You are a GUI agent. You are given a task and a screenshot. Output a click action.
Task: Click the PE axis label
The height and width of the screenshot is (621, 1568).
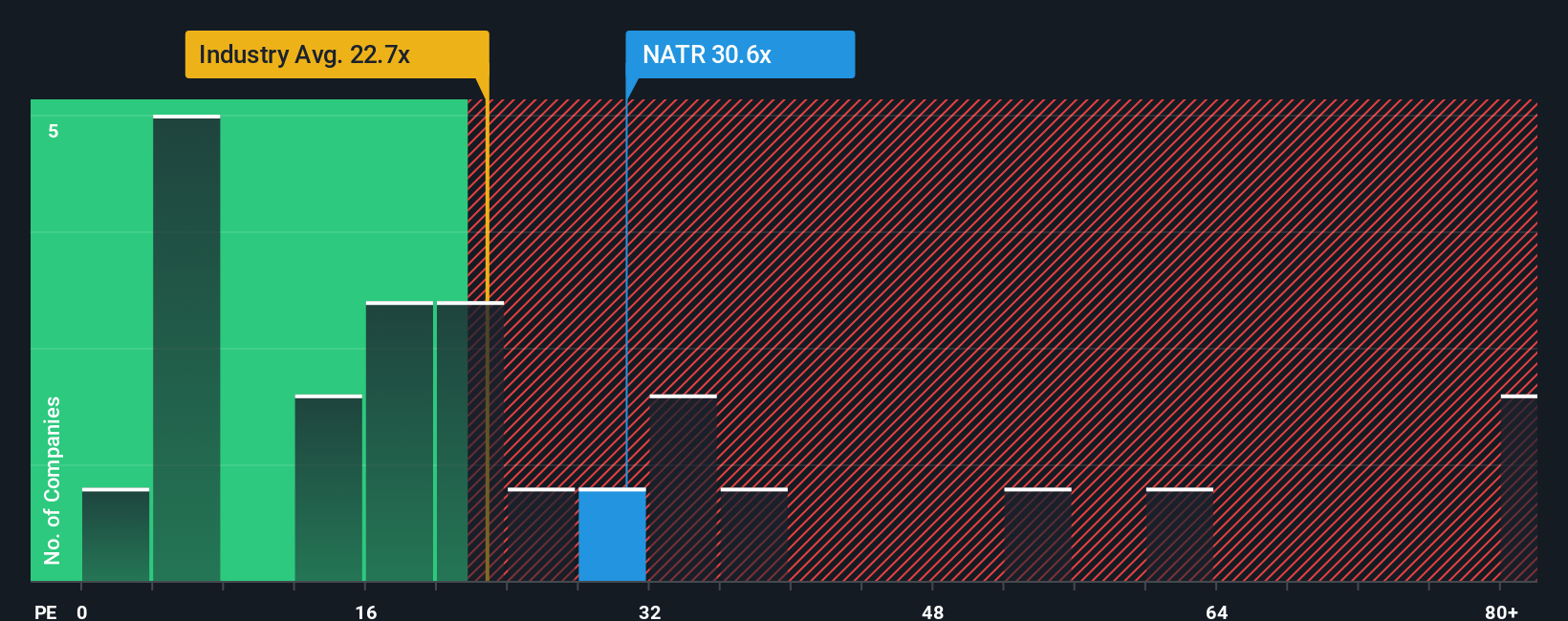click(x=46, y=611)
